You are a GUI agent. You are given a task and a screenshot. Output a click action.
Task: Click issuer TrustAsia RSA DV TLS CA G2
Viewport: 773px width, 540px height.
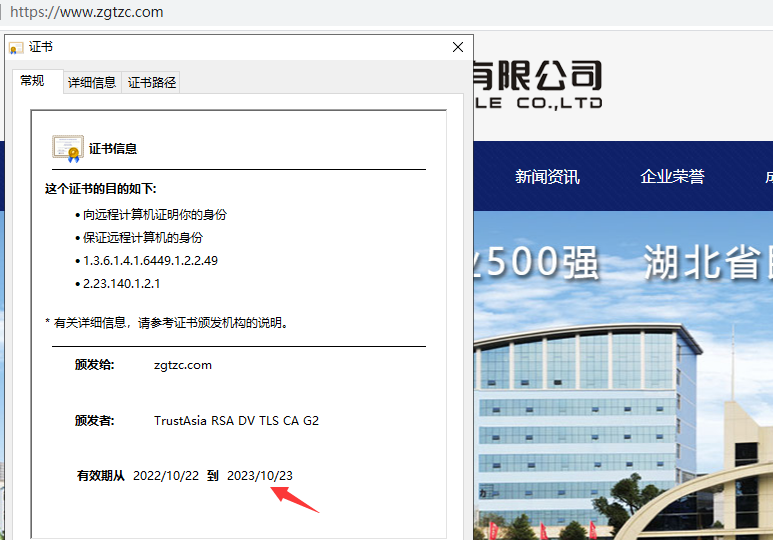point(237,421)
